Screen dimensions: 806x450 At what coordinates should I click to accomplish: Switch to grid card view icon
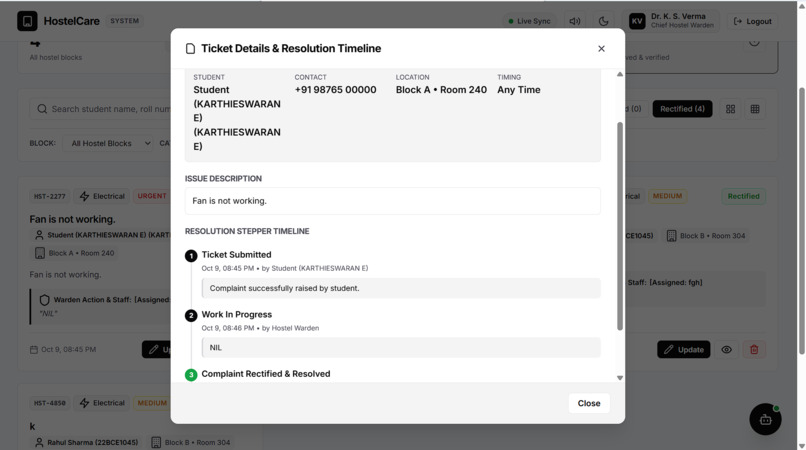pos(730,109)
